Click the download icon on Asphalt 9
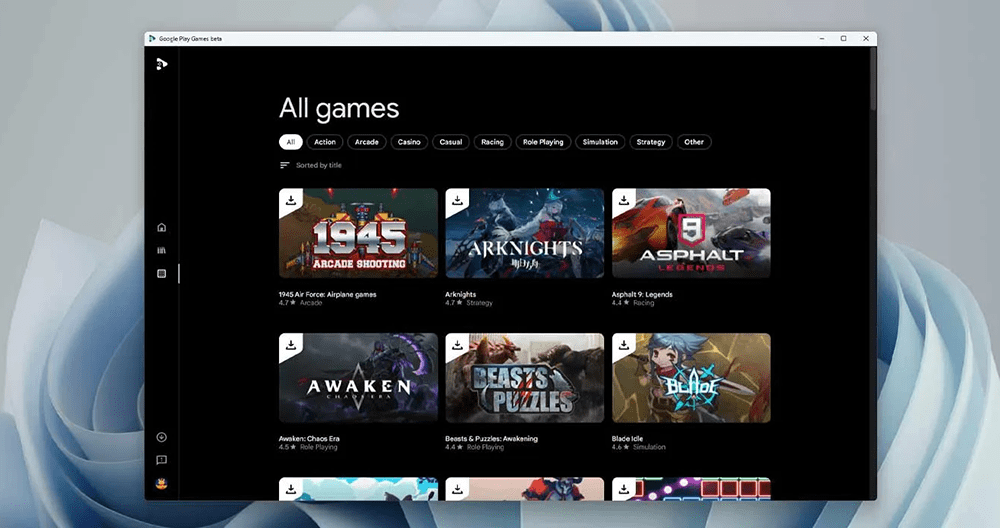This screenshot has width=1000, height=528. tap(624, 200)
